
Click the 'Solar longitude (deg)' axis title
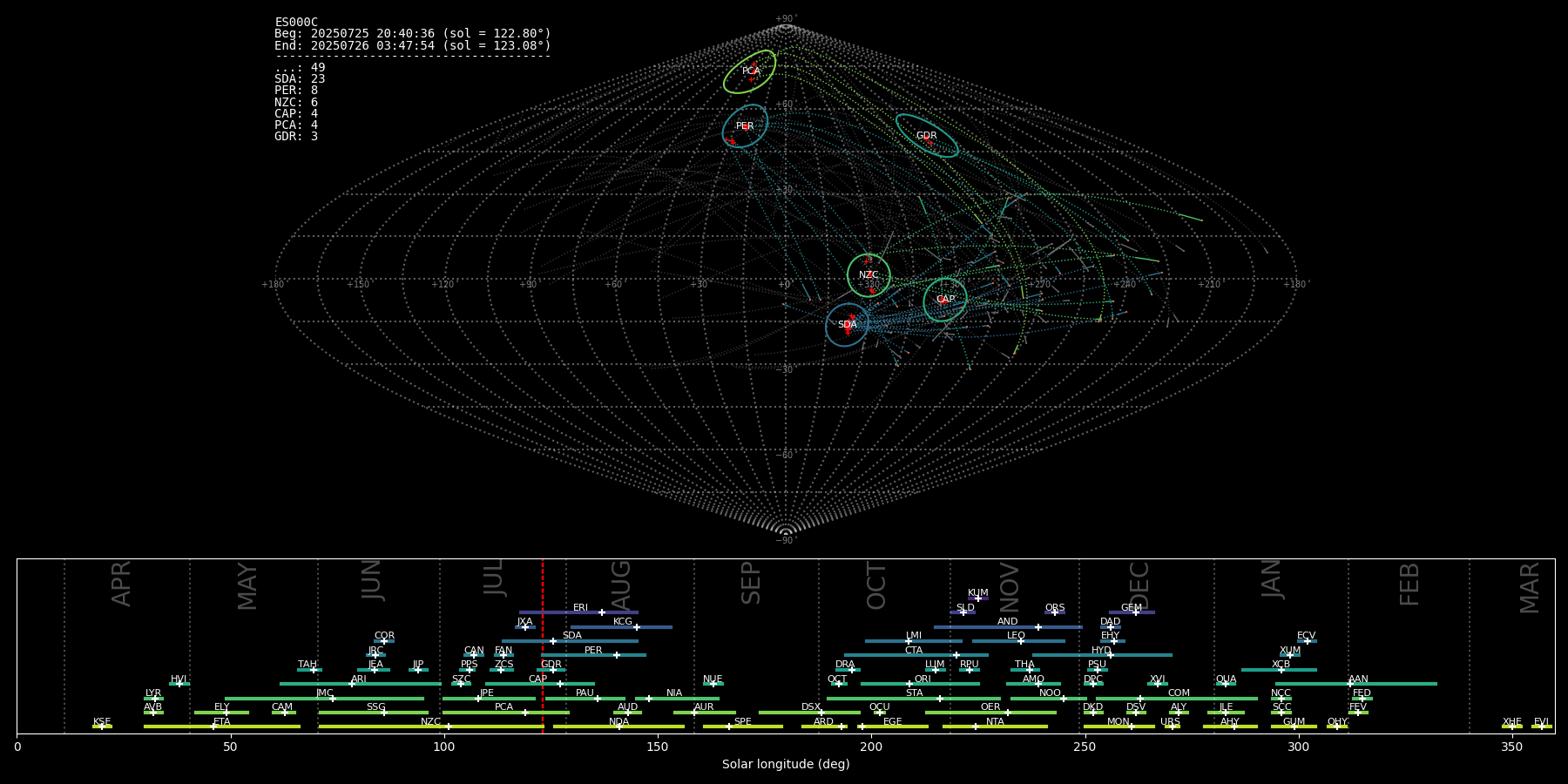click(x=786, y=764)
